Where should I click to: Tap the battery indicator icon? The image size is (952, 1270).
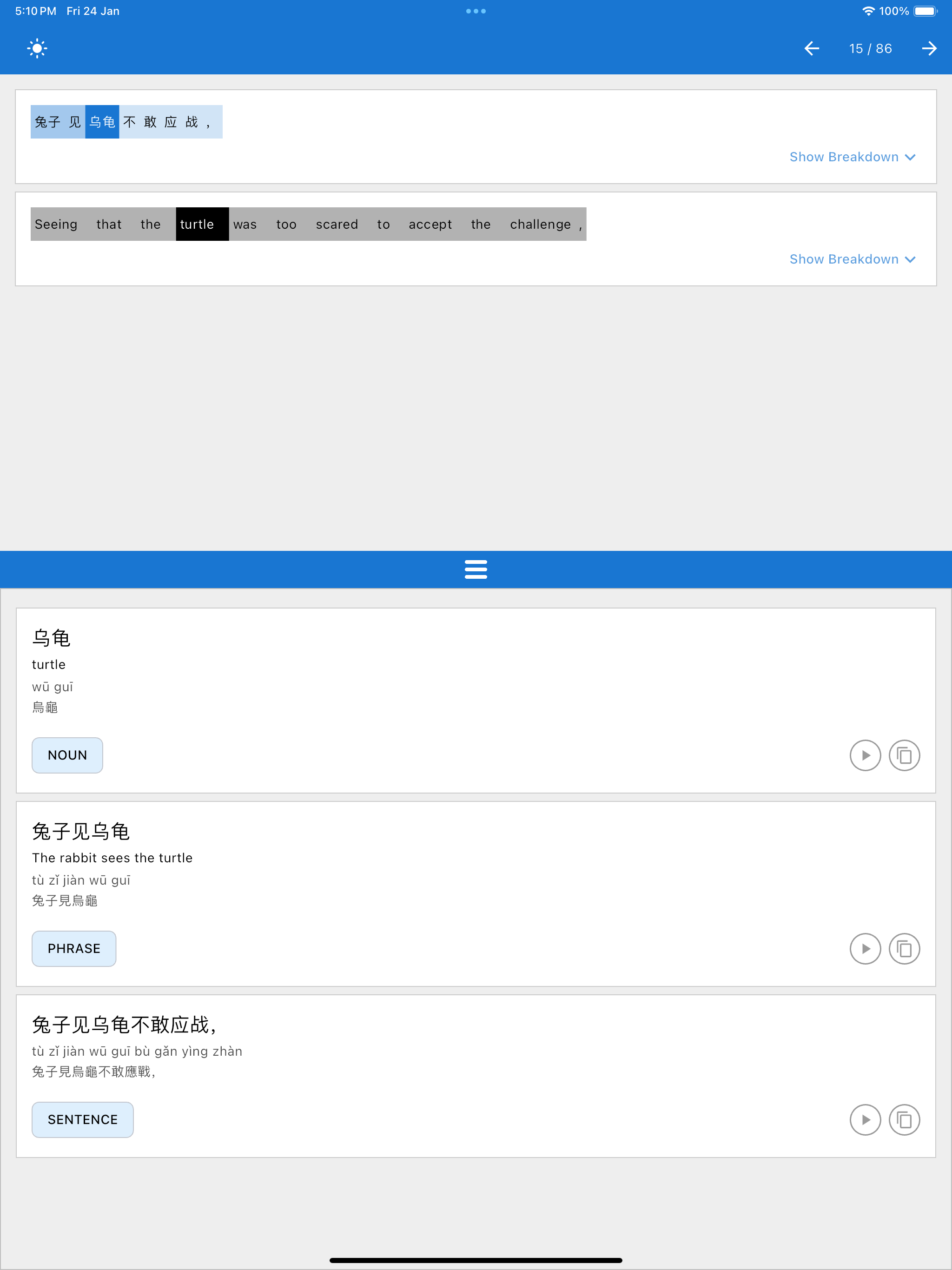(926, 11)
